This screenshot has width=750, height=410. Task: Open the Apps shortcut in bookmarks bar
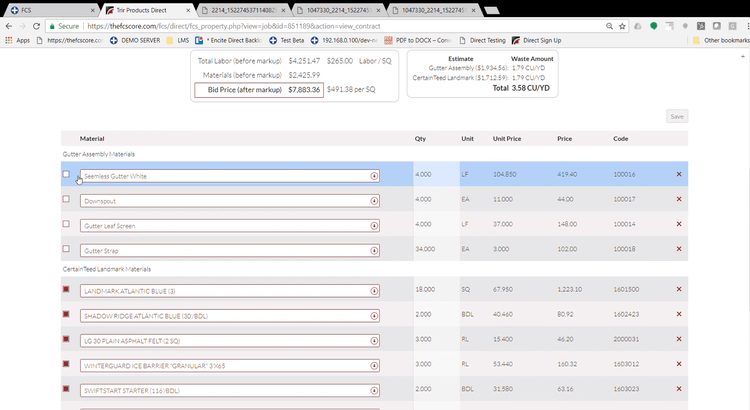pos(17,40)
